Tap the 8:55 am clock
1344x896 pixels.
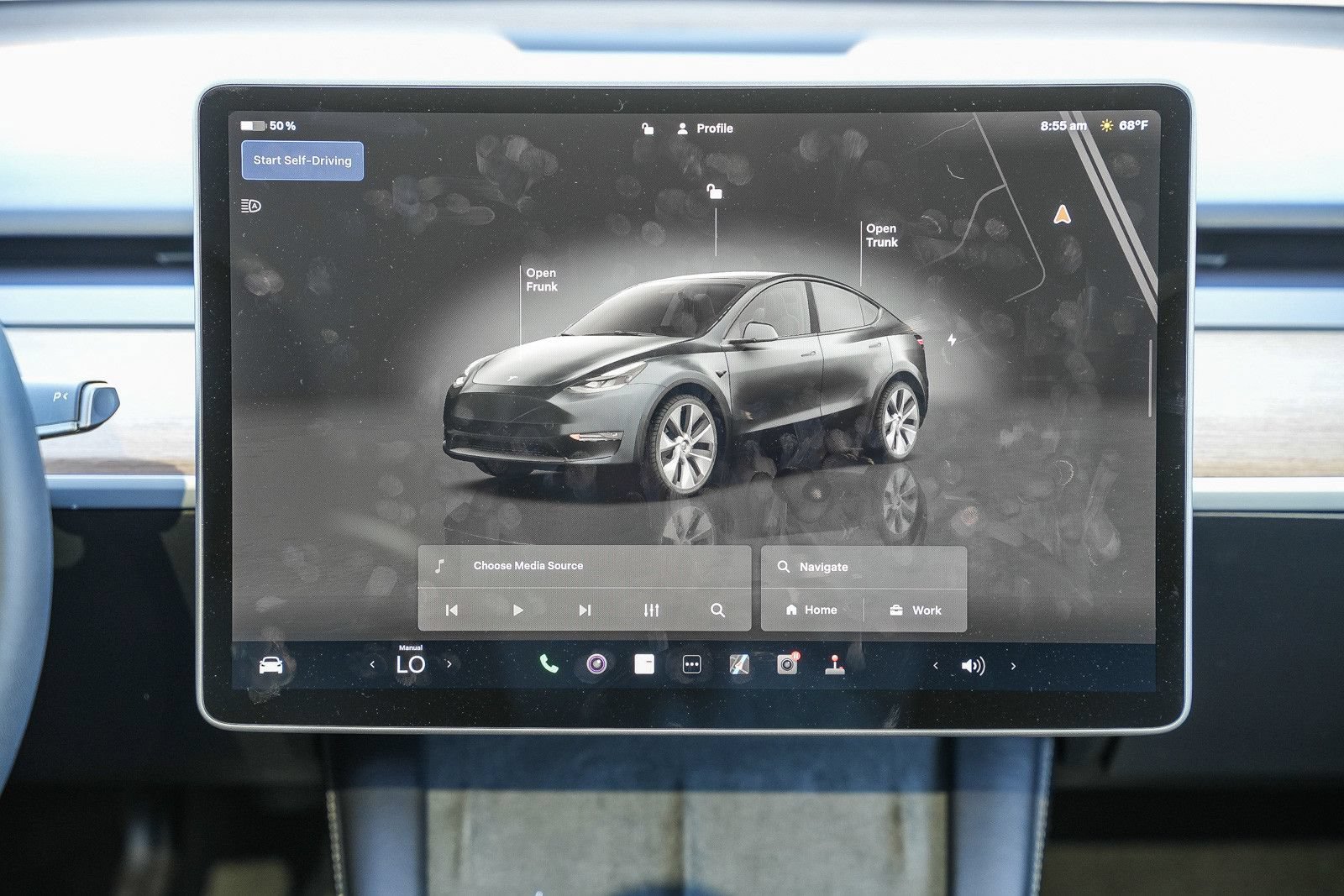(1063, 126)
